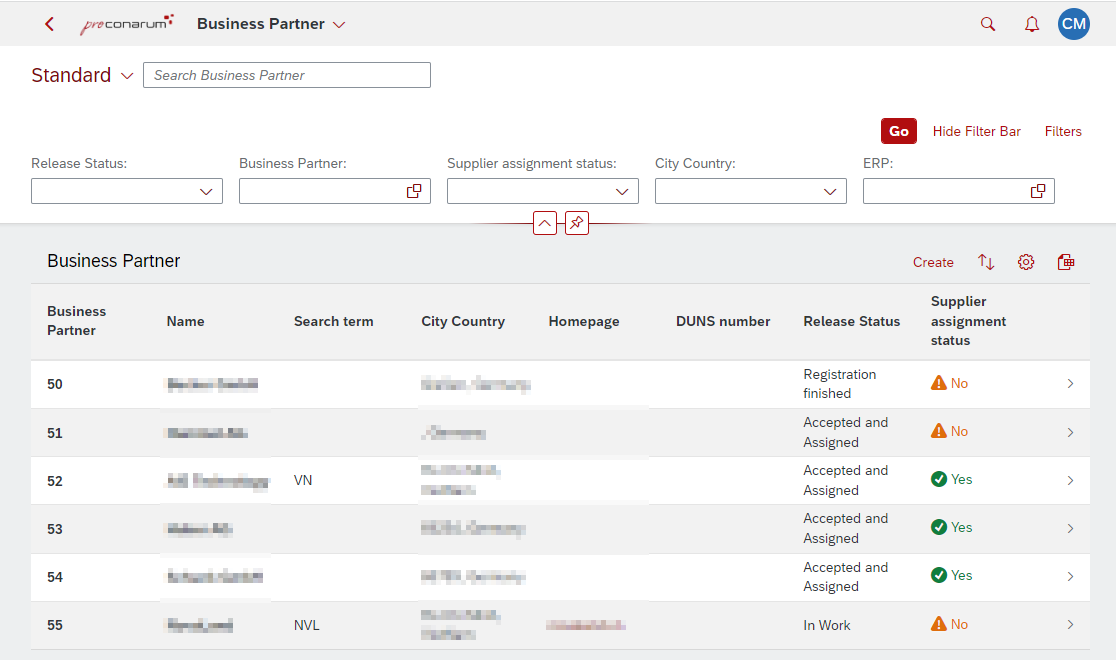Open the City Country dropdown
The height and width of the screenshot is (660, 1116).
click(x=830, y=190)
